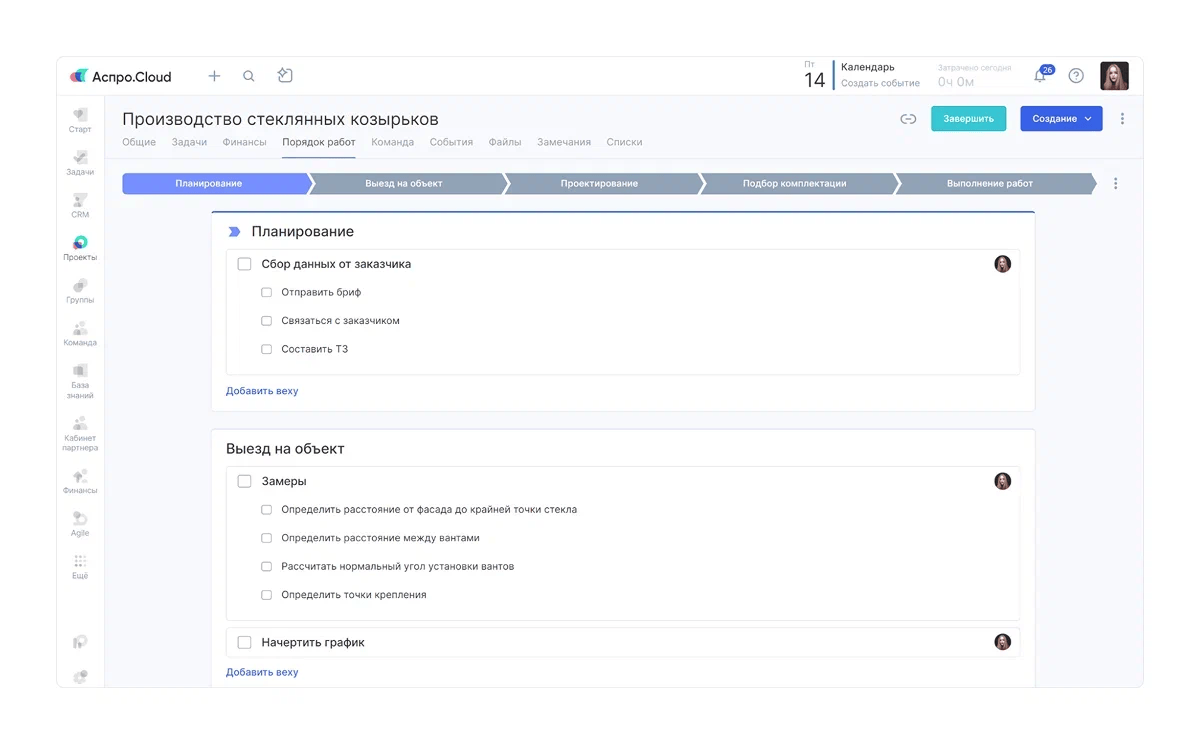Open CRM in the left sidebar
Image resolution: width=1200 pixels, height=745 pixels.
[x=80, y=205]
